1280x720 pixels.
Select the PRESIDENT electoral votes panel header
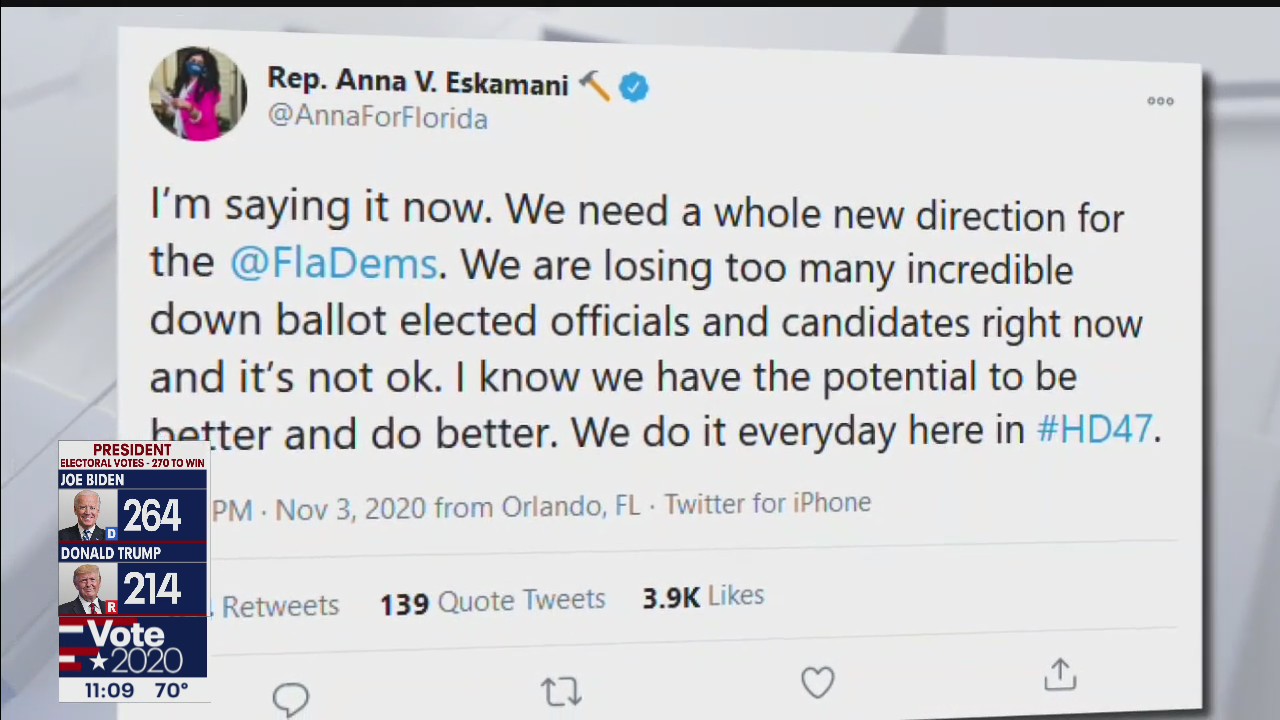pyautogui.click(x=132, y=455)
